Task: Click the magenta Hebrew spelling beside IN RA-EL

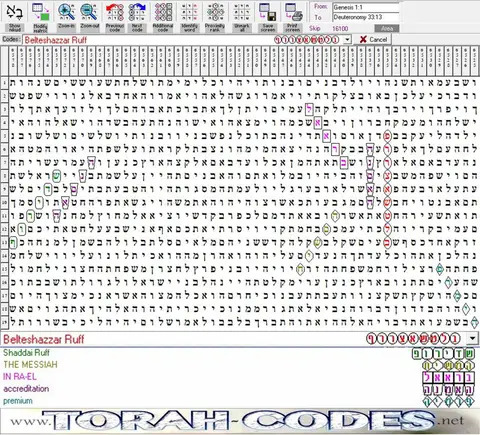Action: (x=449, y=377)
